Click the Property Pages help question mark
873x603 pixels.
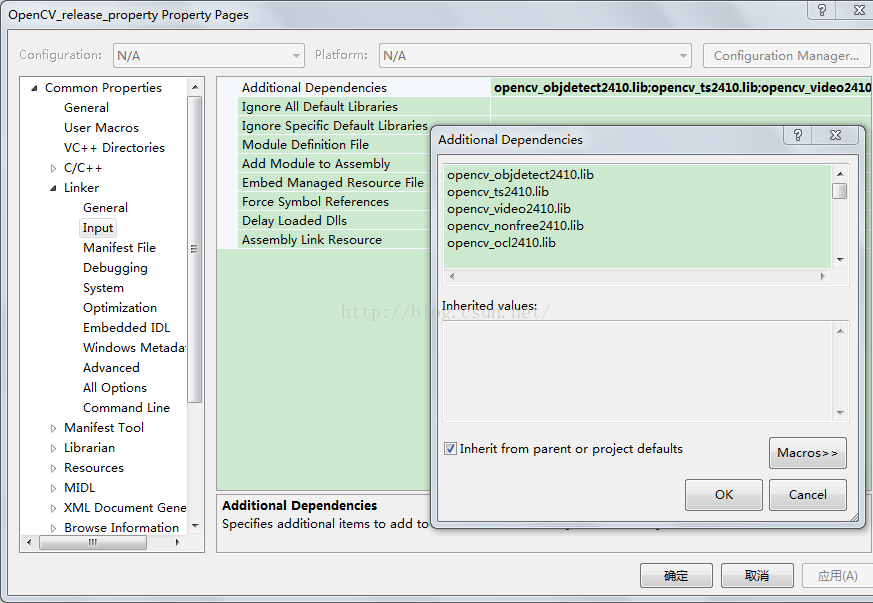click(822, 9)
